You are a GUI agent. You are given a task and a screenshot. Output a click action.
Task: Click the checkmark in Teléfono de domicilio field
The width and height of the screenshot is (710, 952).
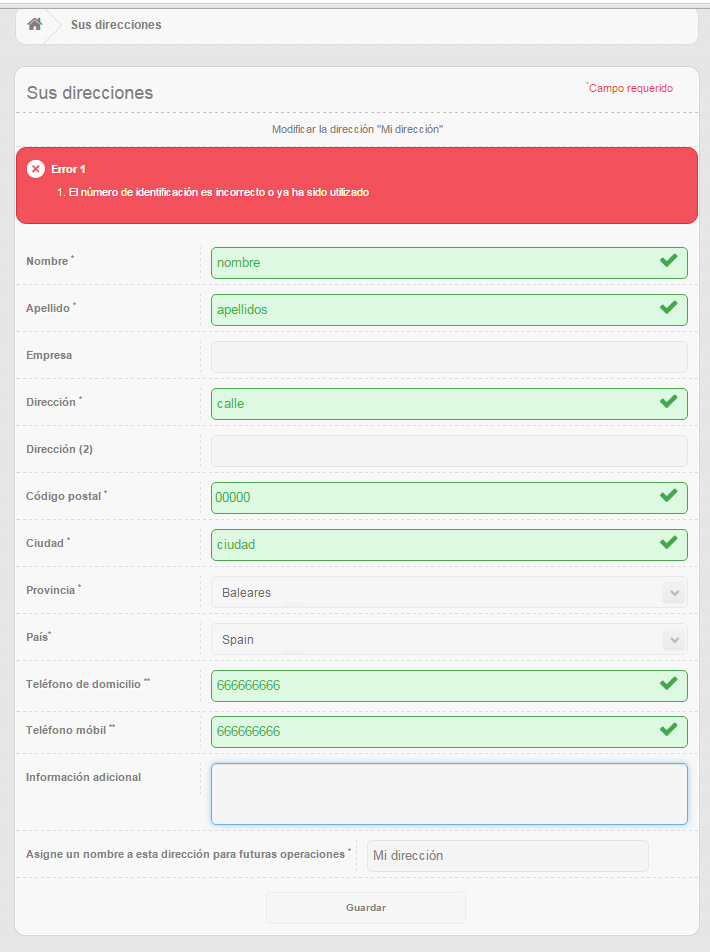tap(668, 684)
